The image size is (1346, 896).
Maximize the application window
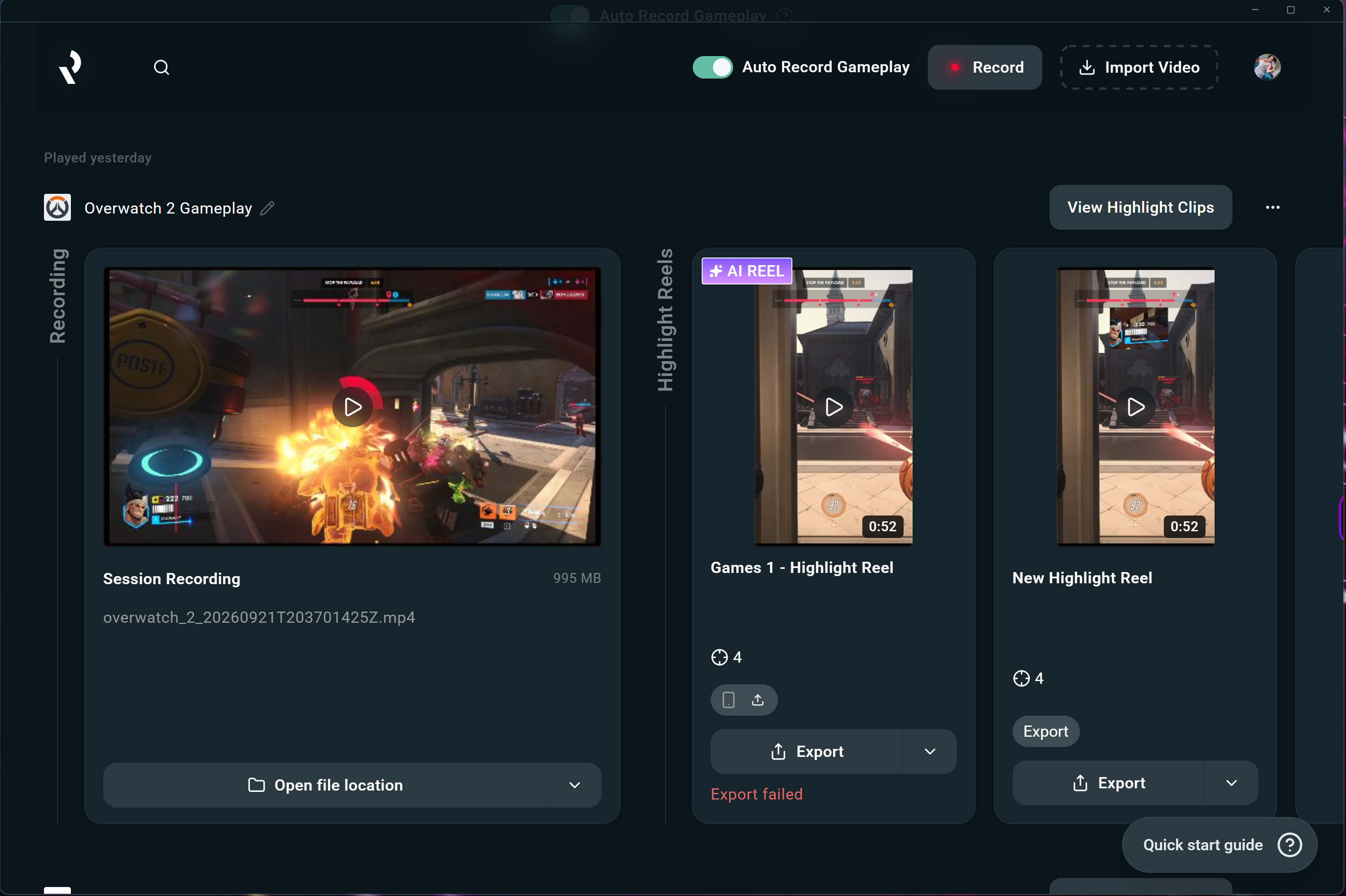(x=1290, y=10)
